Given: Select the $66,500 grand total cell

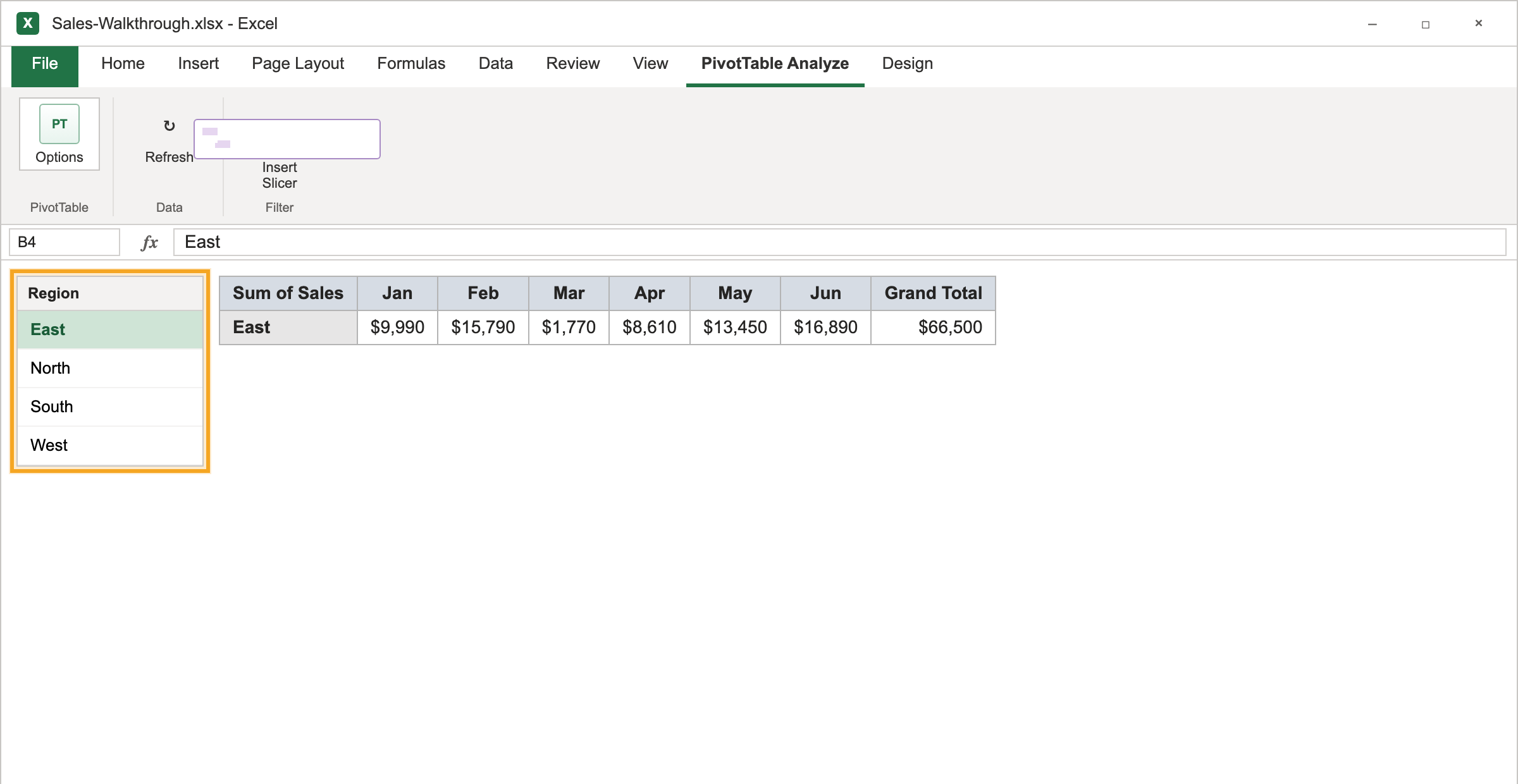Looking at the screenshot, I should [x=934, y=328].
